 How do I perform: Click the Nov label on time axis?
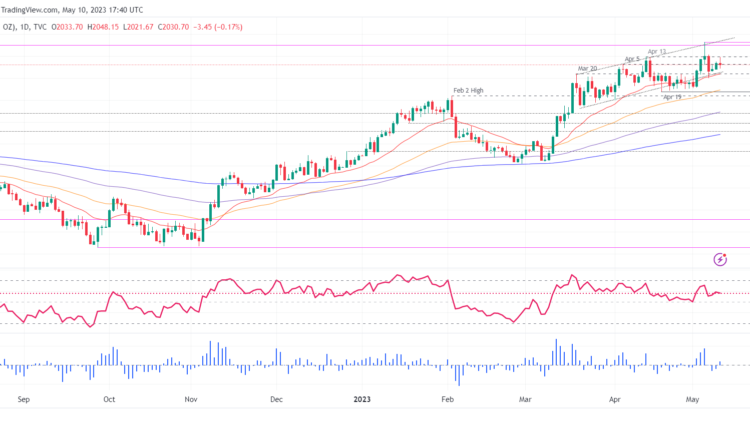click(191, 397)
